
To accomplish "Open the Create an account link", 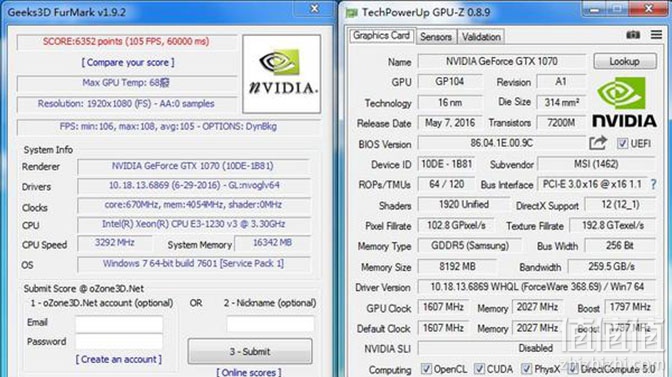I will point(119,359).
